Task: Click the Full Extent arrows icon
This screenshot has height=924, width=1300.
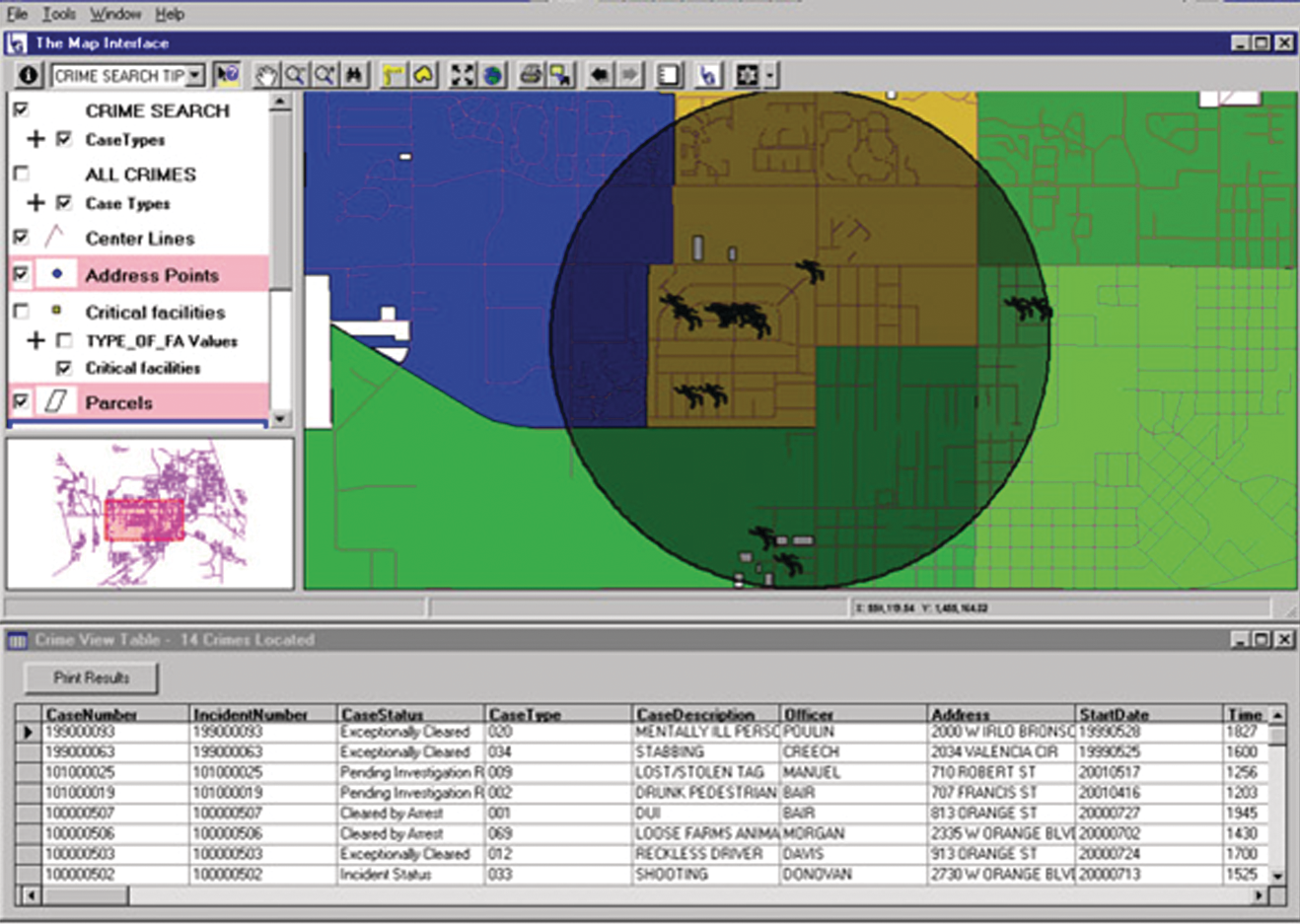Action: pyautogui.click(x=462, y=75)
